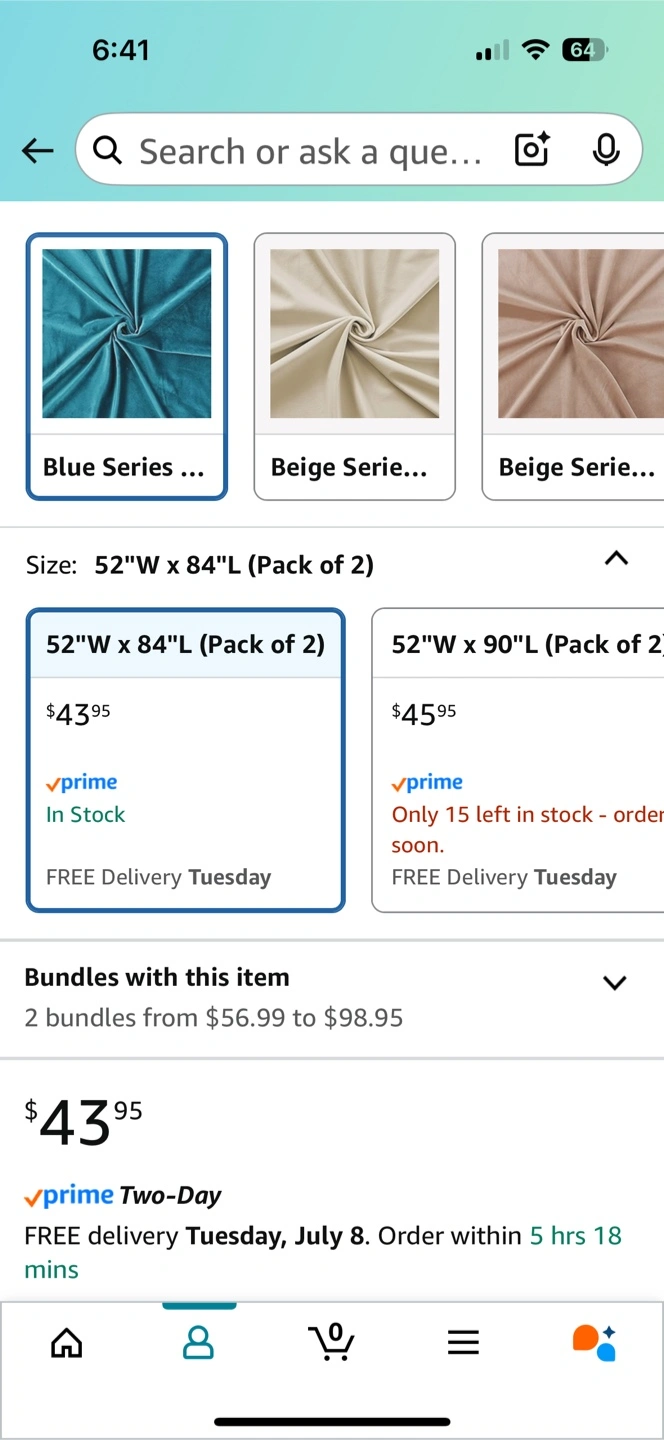Select 52"W x 90"L size option
This screenshot has height=1440, width=664.
pyautogui.click(x=518, y=760)
